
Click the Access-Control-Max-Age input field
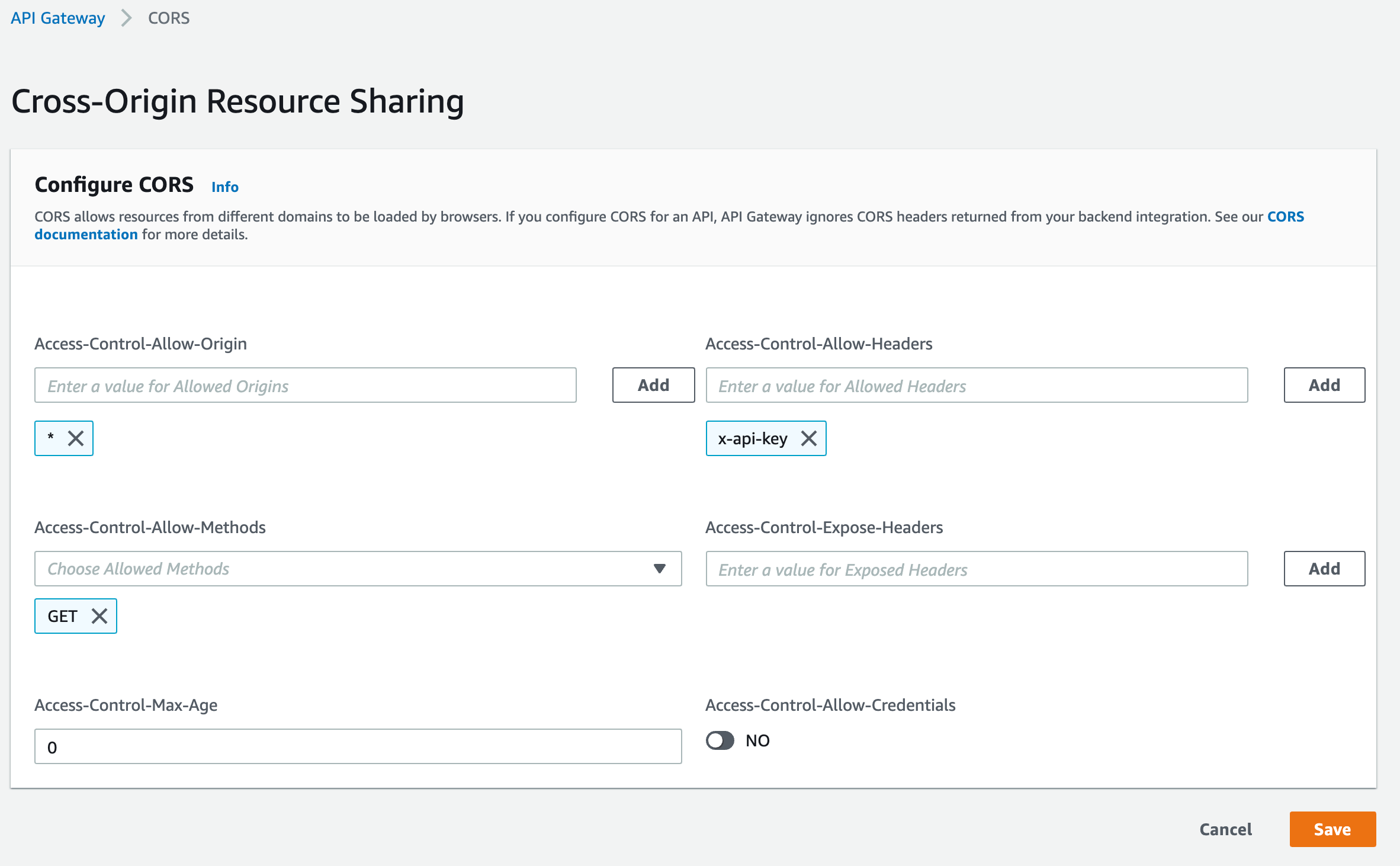pyautogui.click(x=358, y=748)
